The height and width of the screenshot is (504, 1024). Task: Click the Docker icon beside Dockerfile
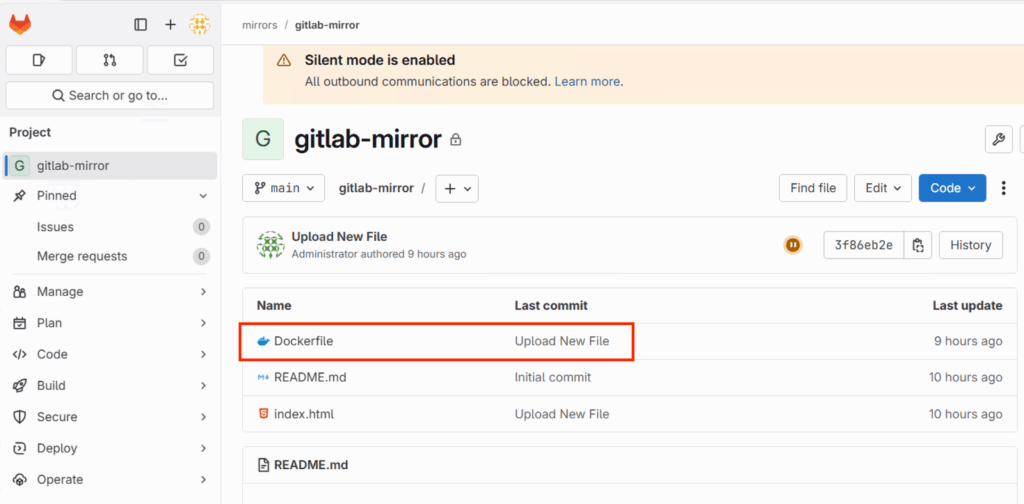click(x=263, y=341)
